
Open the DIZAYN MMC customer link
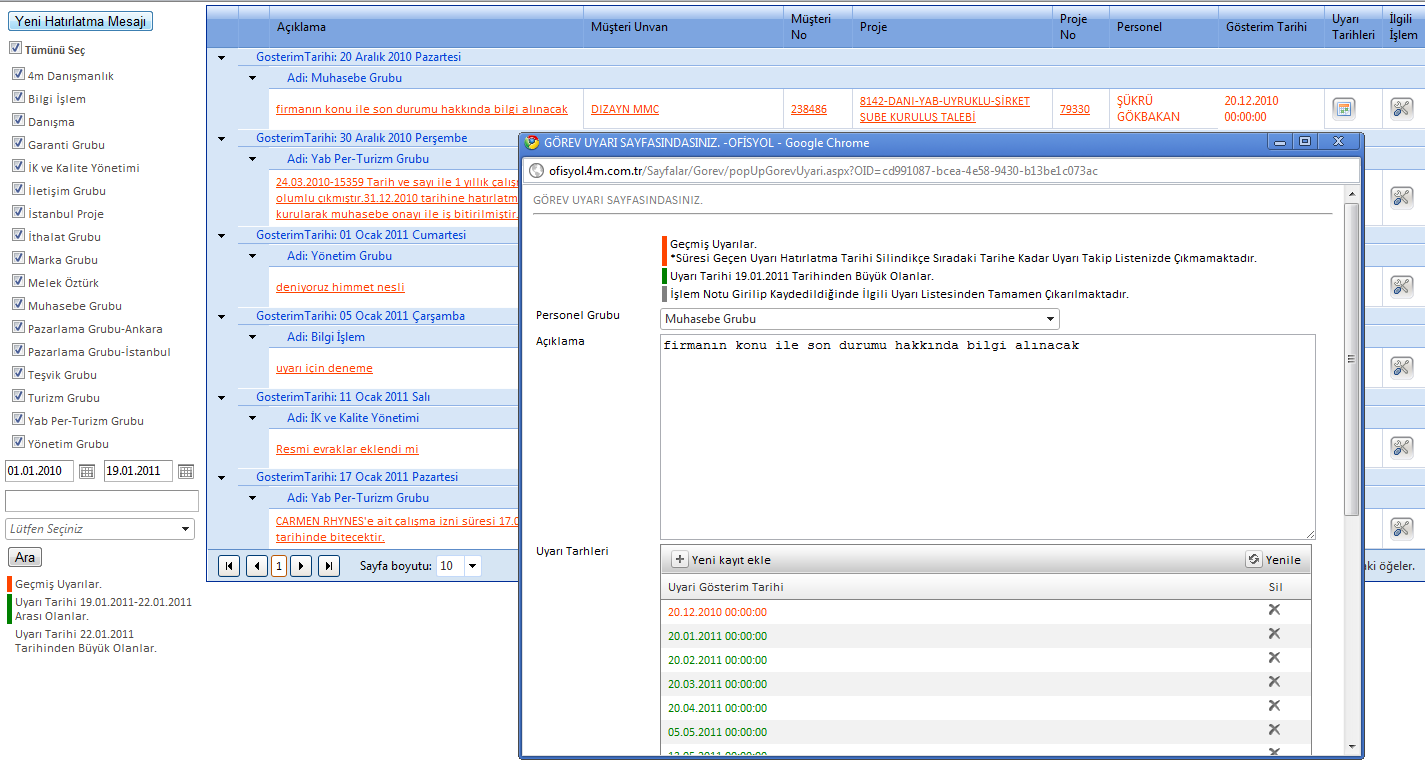[625, 110]
